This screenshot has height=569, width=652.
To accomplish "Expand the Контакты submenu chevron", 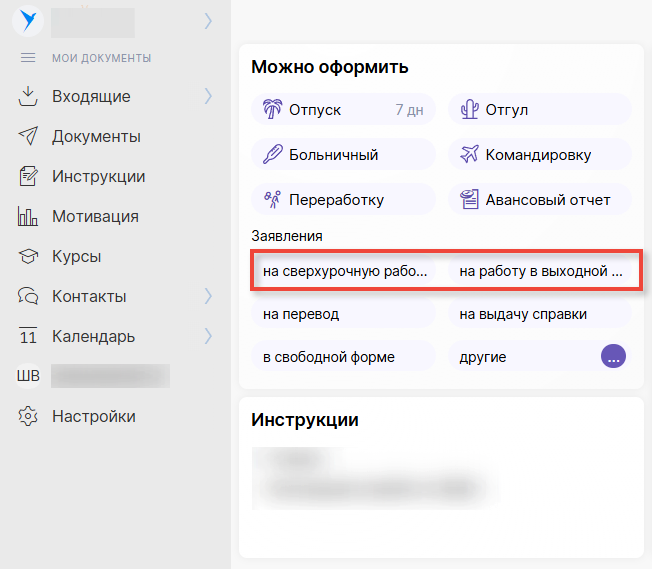I will click(x=208, y=297).
